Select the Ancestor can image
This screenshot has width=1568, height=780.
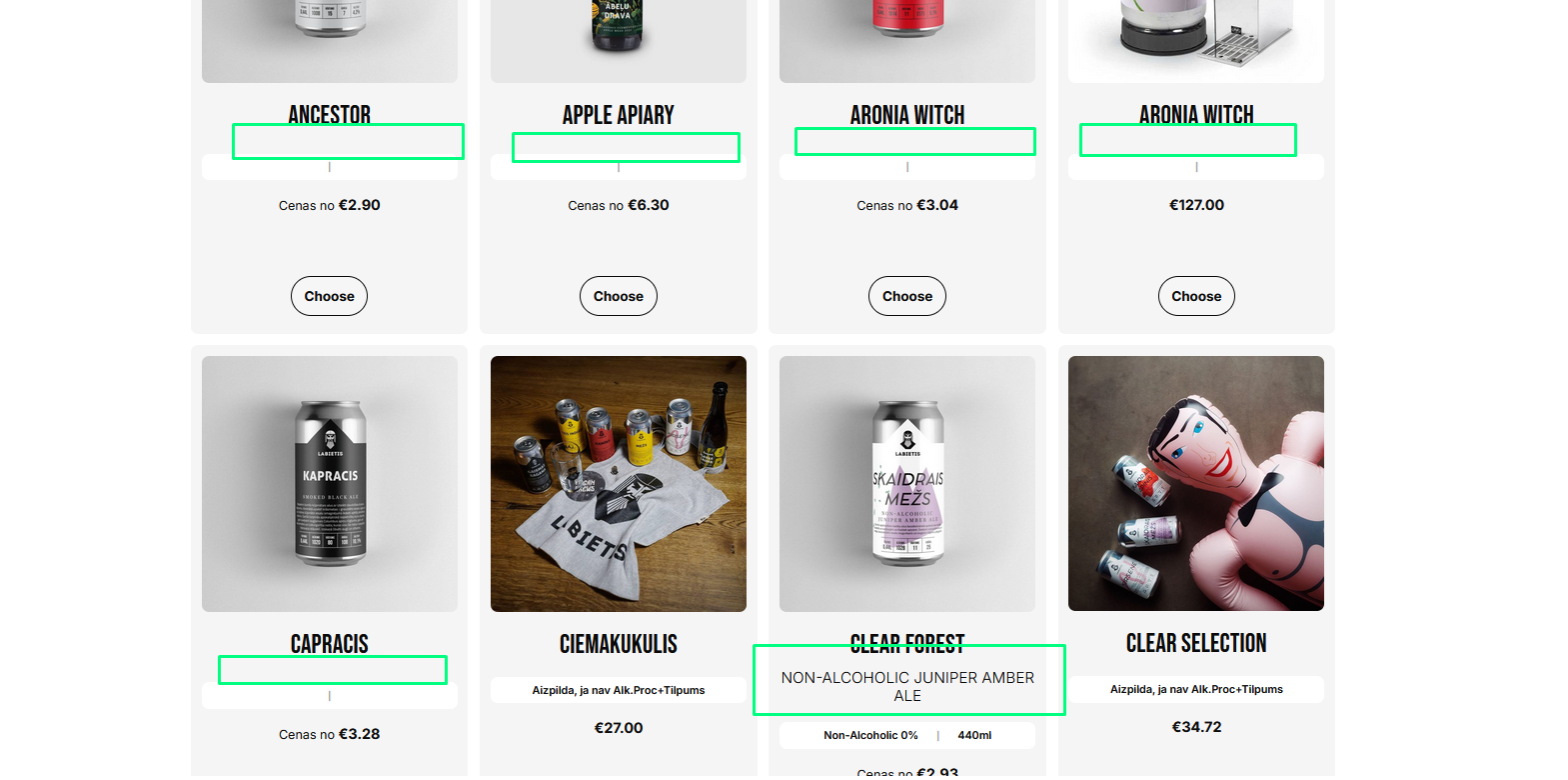coord(329,41)
